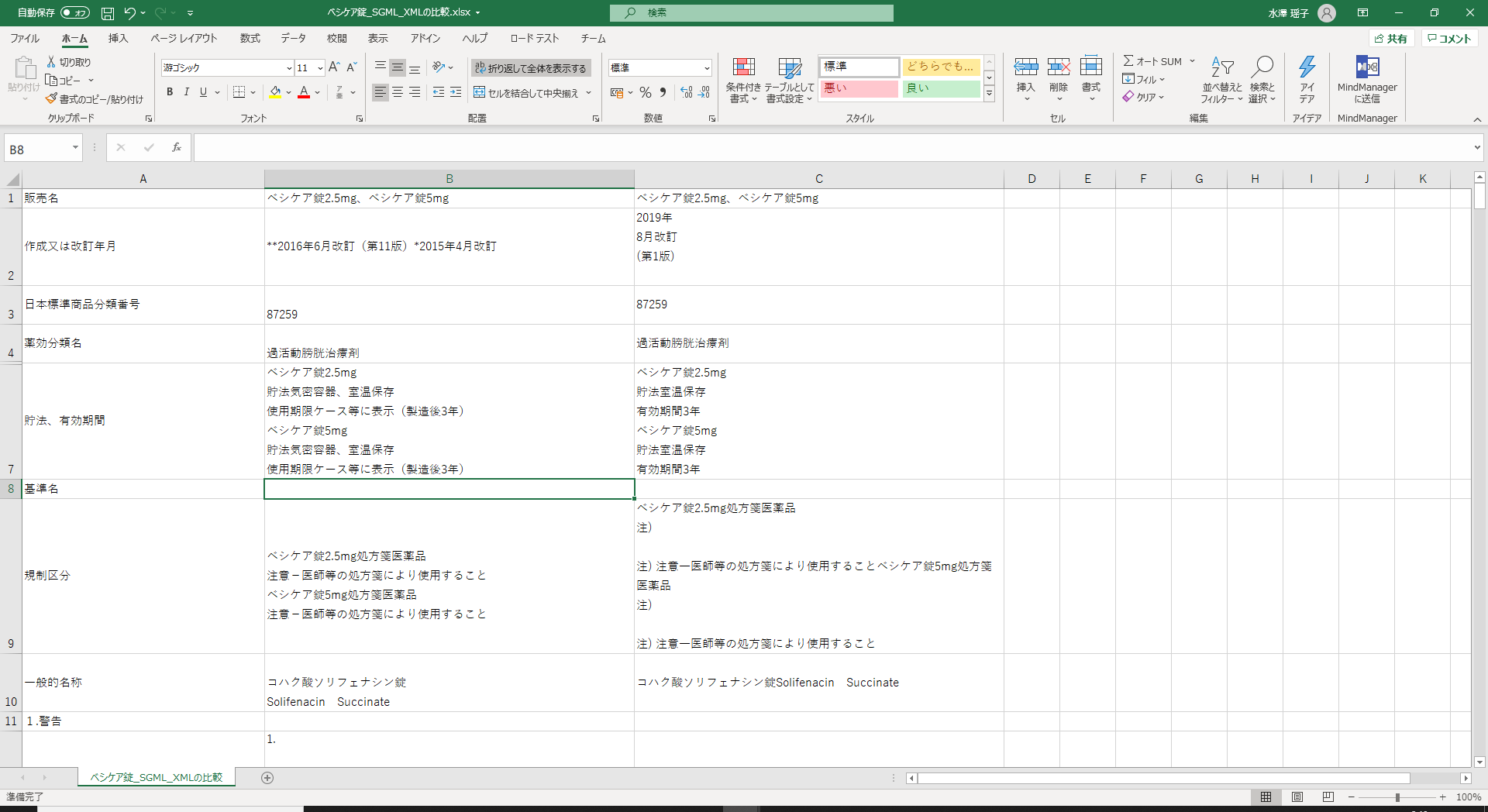Open the font size dropdown
Screen dimensions: 1488x812
(320, 68)
